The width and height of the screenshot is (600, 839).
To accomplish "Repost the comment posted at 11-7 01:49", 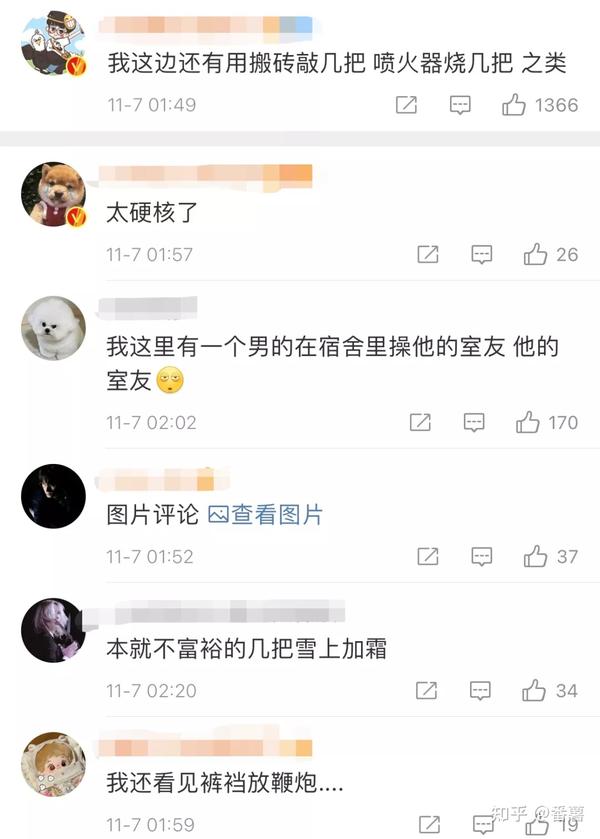I will tap(406, 105).
